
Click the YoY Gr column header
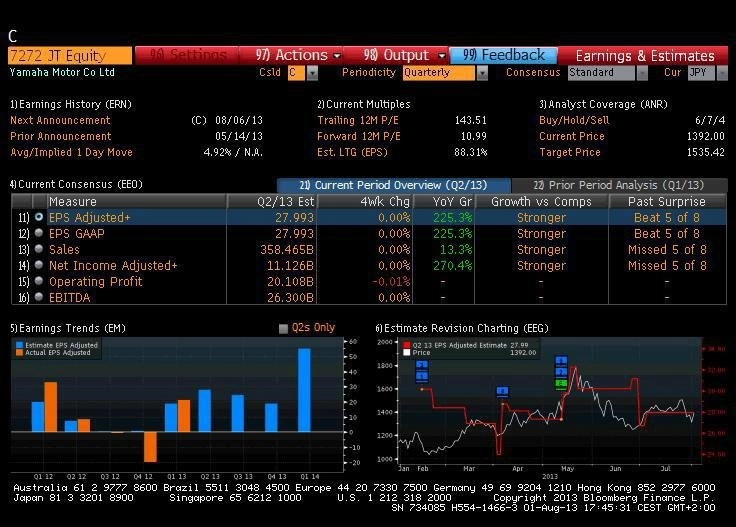[x=444, y=201]
